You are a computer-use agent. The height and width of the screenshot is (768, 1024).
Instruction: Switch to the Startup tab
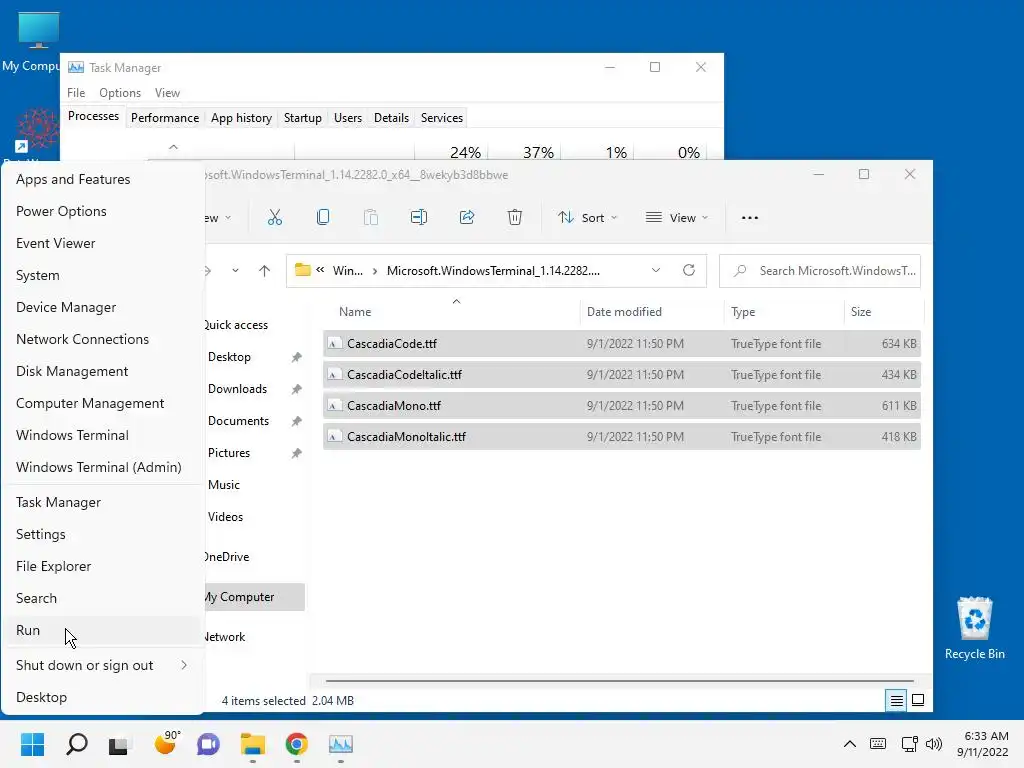[x=302, y=118]
